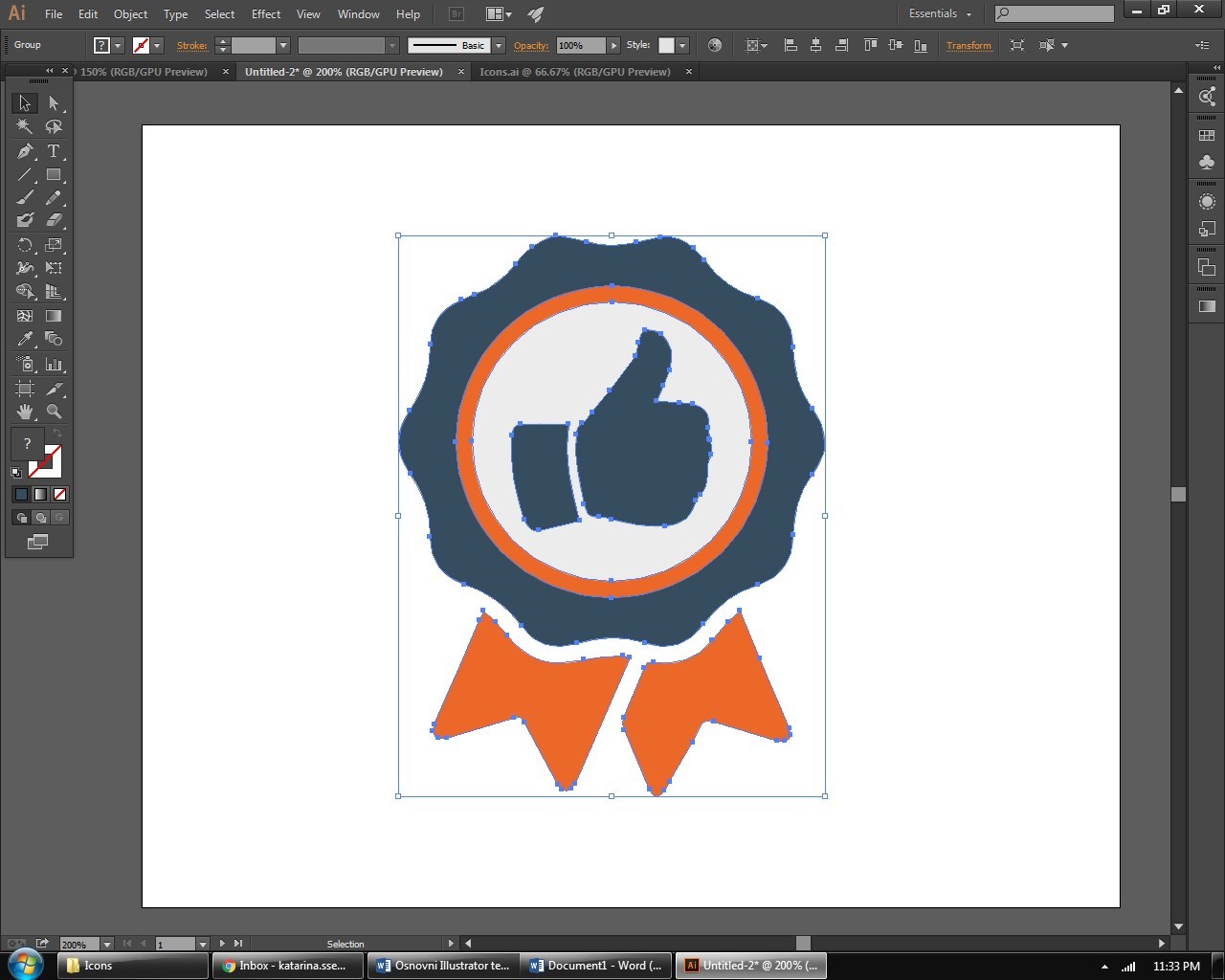1225x980 pixels.
Task: Click the Opacity label link
Action: click(531, 45)
